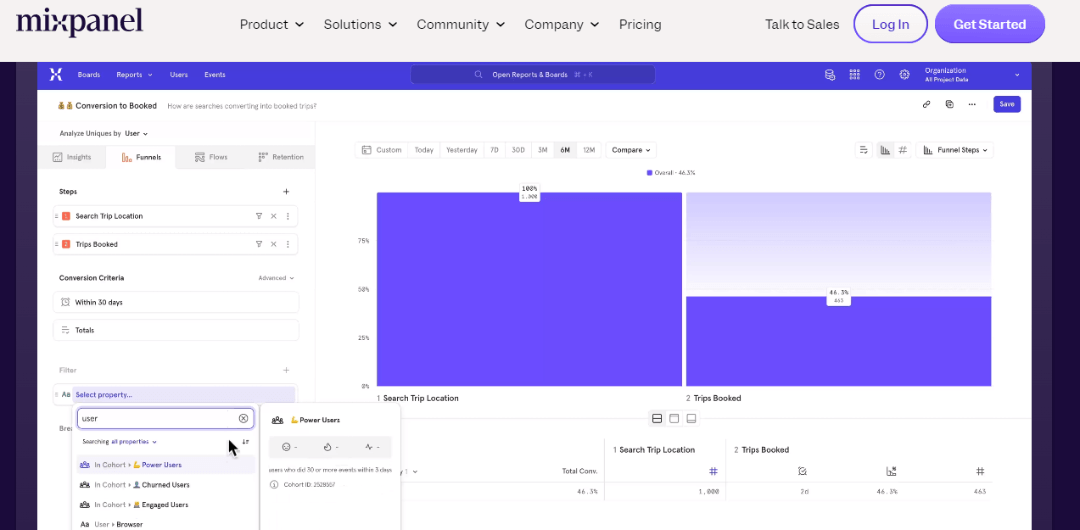Switch to the bar chart view toggle
The width and height of the screenshot is (1080, 530).
tap(885, 150)
